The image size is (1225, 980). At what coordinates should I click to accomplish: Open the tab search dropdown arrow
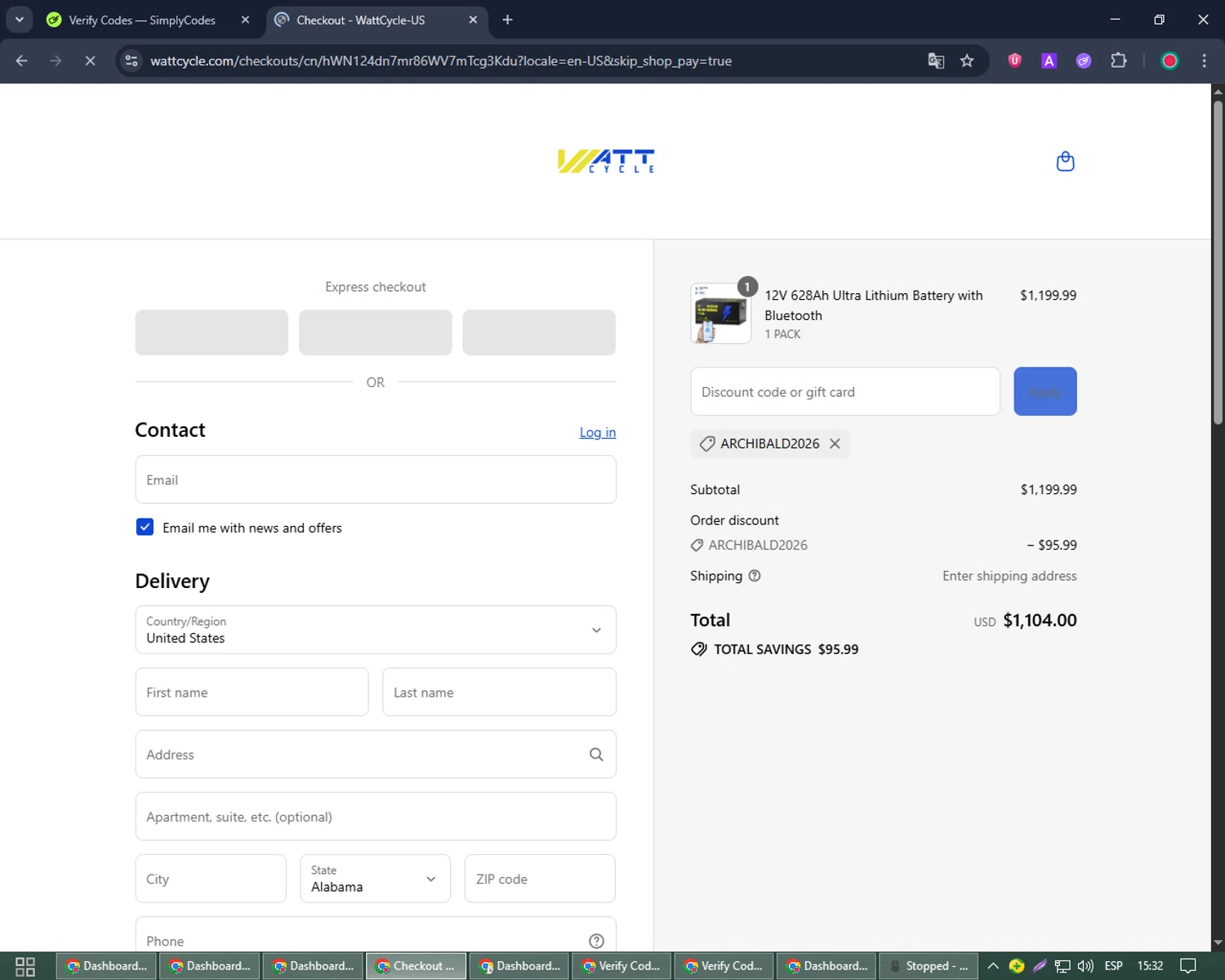(x=19, y=20)
